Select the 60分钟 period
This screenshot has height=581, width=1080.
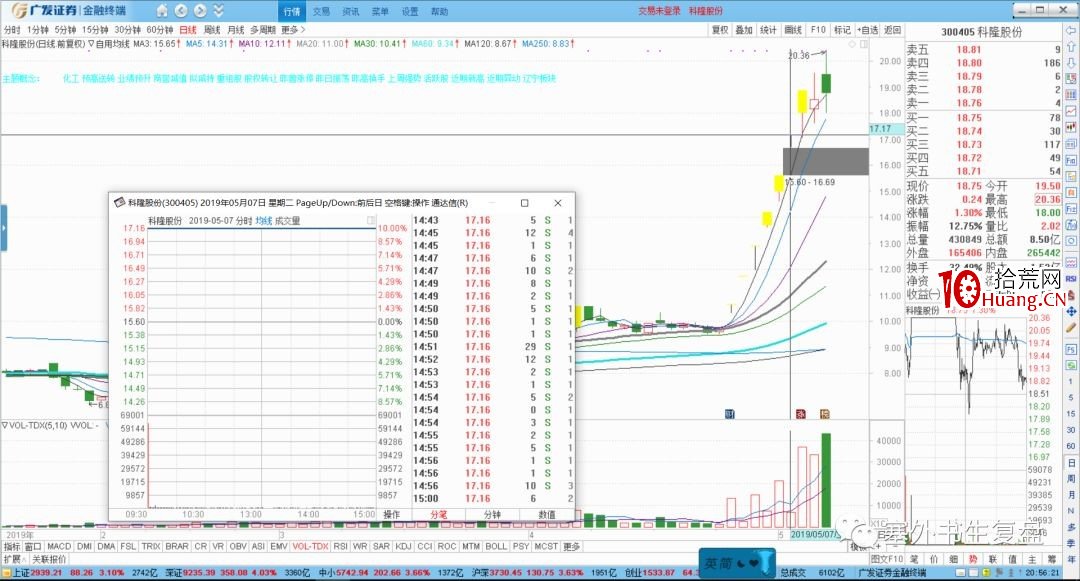160,30
